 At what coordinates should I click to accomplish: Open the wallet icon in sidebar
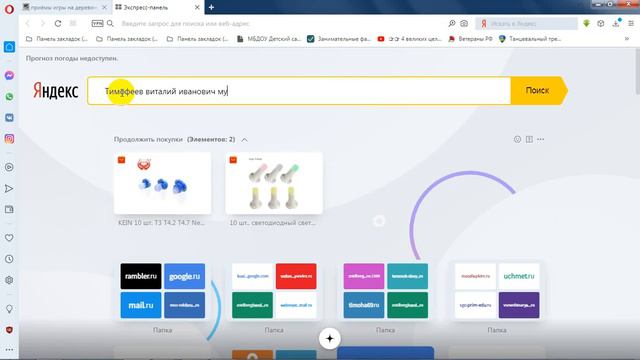[x=9, y=209]
